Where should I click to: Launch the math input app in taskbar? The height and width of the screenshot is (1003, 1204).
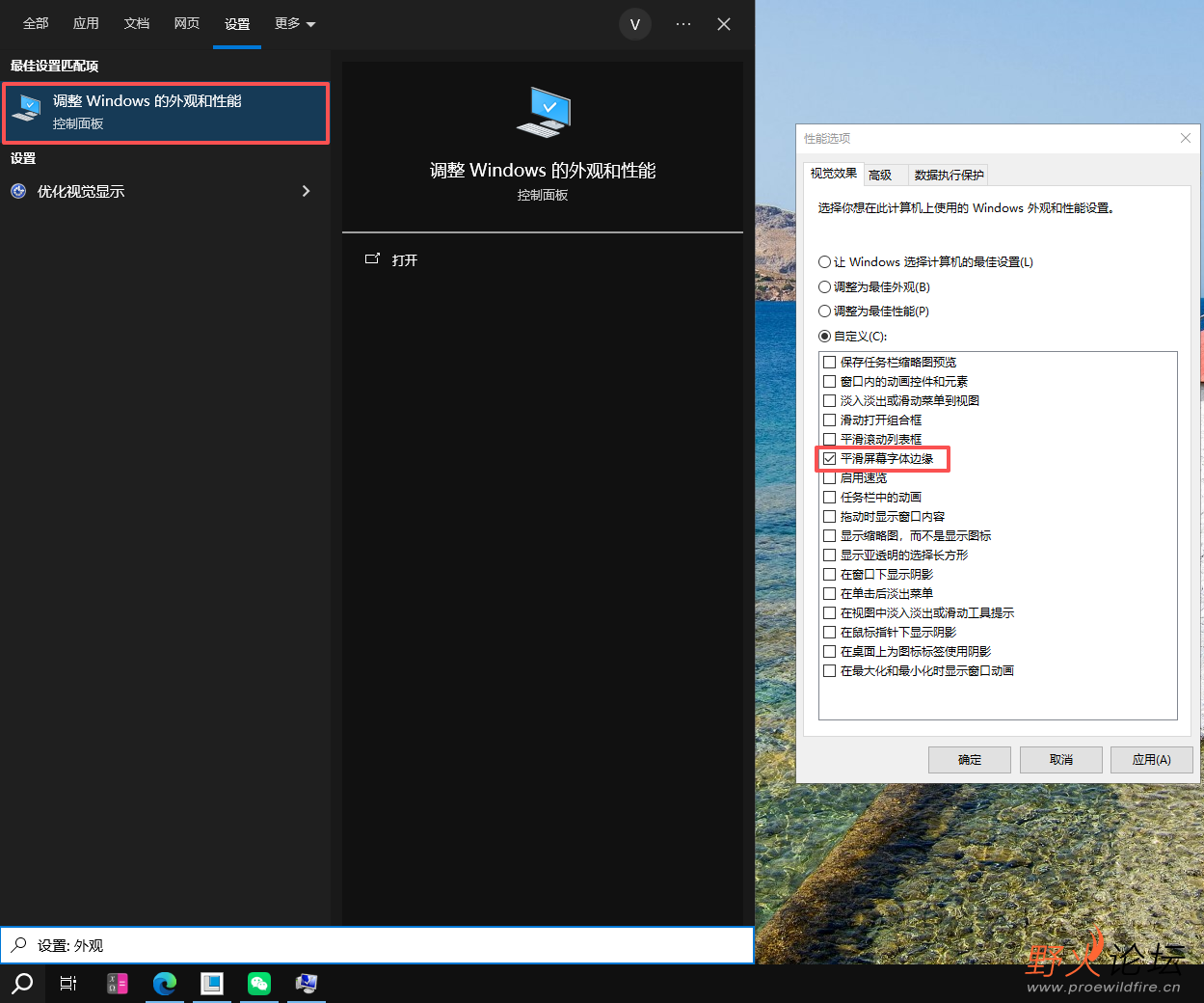pyautogui.click(x=118, y=984)
